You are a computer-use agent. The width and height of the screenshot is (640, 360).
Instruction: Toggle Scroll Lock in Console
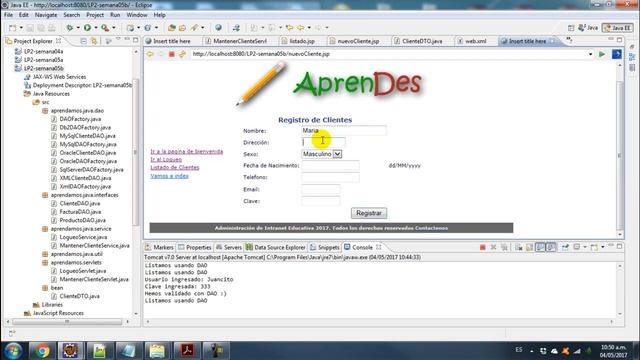coord(529,247)
